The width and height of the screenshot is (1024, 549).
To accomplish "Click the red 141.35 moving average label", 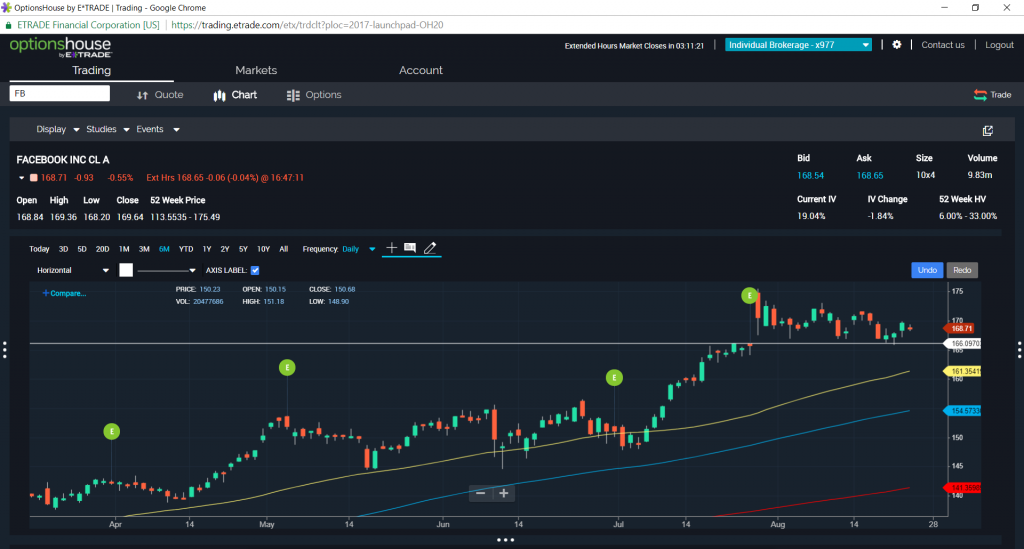I will (963, 488).
